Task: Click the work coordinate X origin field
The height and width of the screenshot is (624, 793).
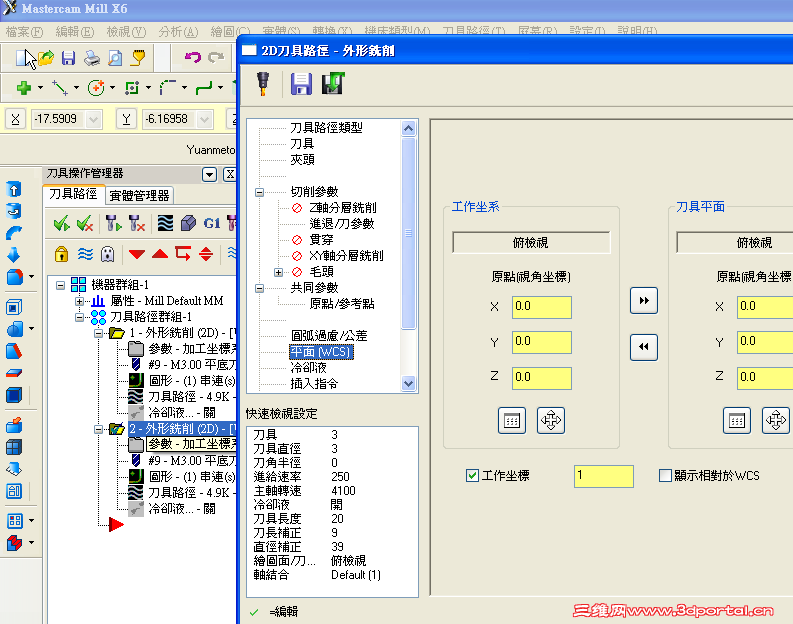Action: (x=542, y=307)
